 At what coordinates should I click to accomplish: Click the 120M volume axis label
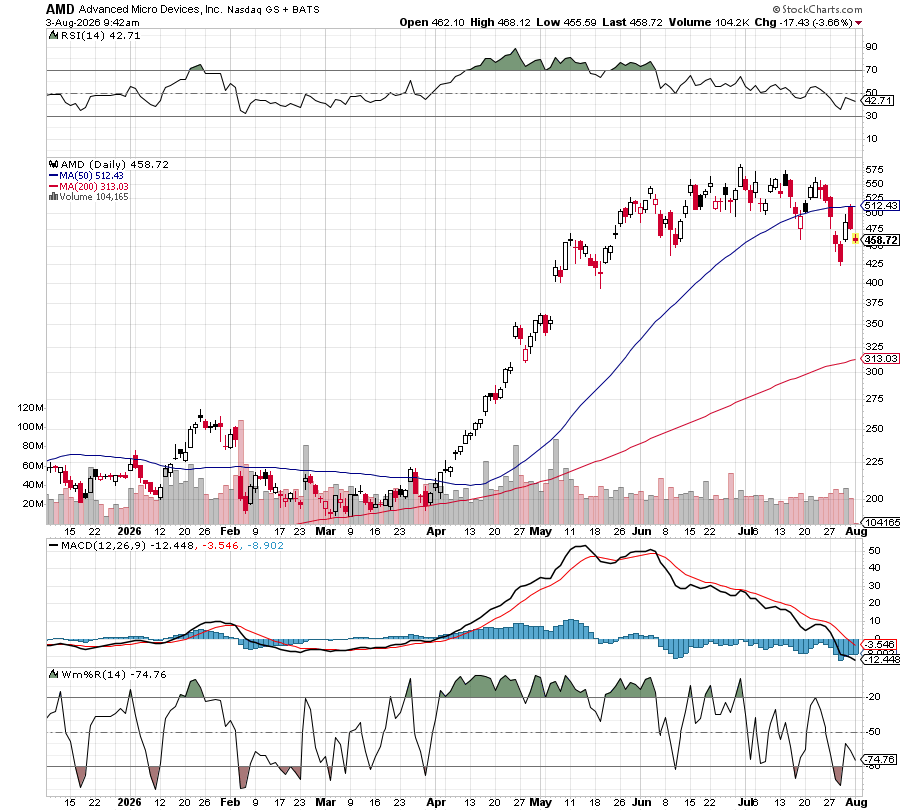point(30,408)
